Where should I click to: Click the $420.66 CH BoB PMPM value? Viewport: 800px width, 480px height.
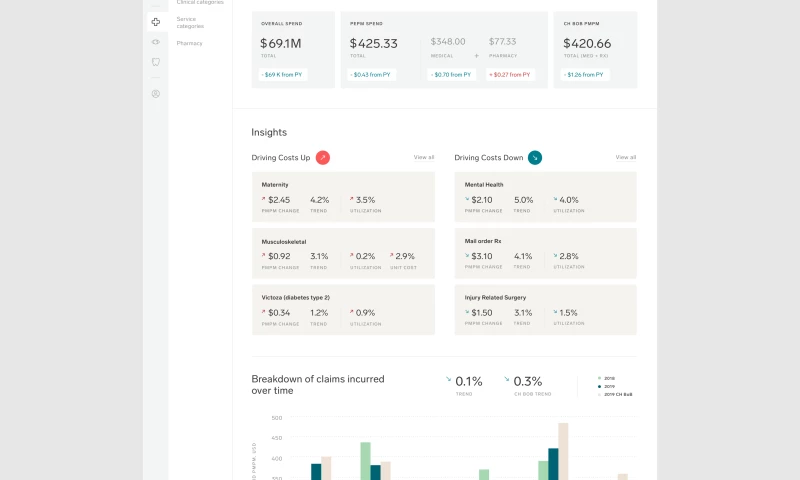coord(587,44)
